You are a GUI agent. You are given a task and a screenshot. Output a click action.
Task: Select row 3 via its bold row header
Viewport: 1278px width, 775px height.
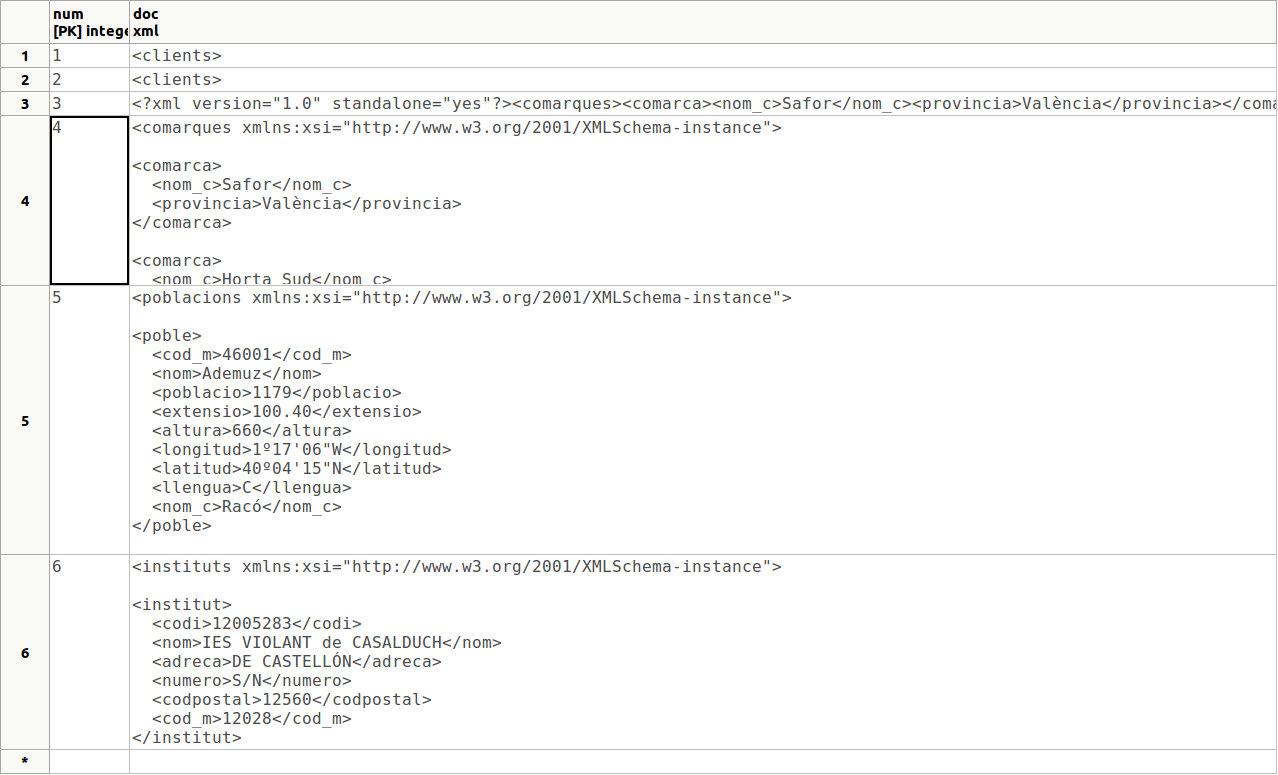click(x=24, y=104)
